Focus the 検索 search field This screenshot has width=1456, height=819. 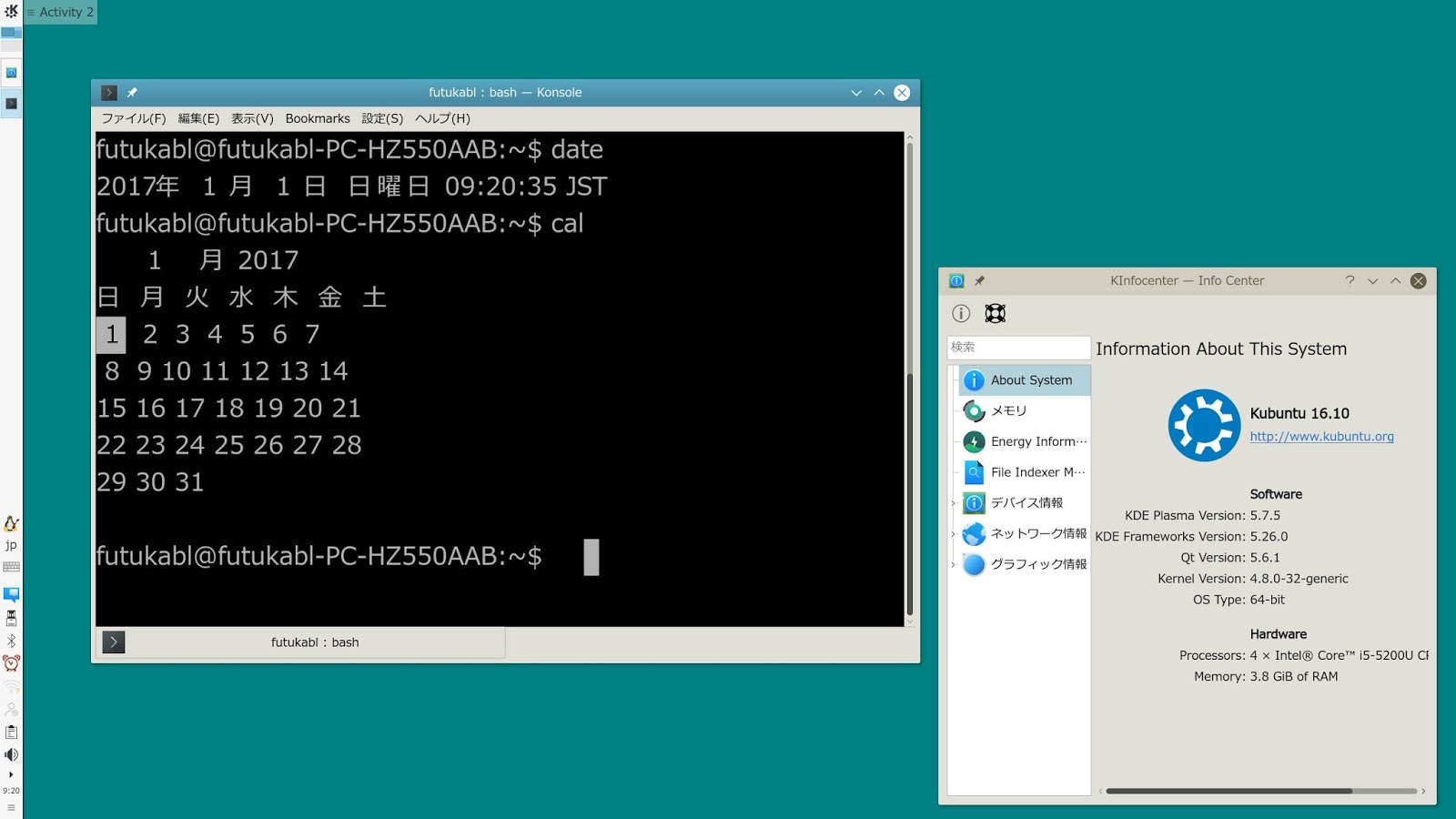coord(1018,348)
